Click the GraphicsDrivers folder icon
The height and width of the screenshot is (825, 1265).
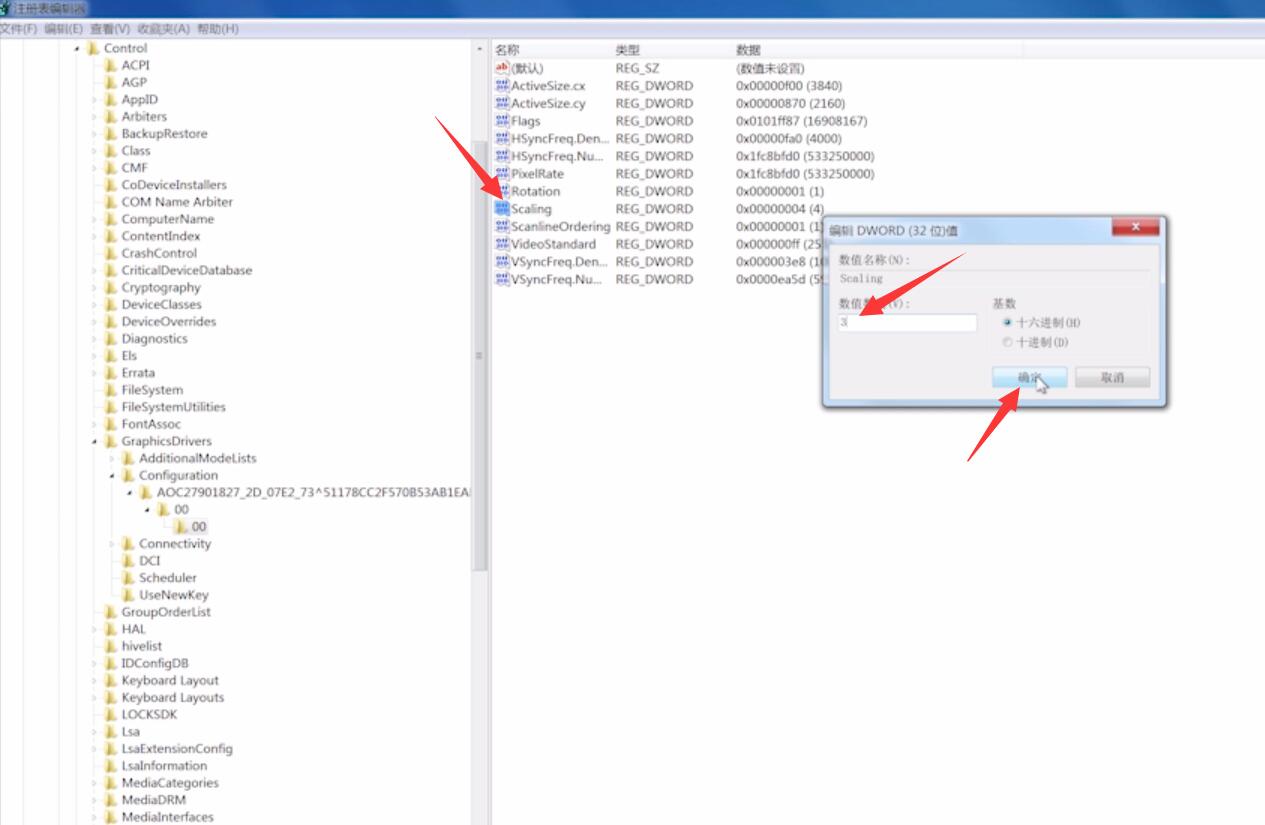pos(111,441)
